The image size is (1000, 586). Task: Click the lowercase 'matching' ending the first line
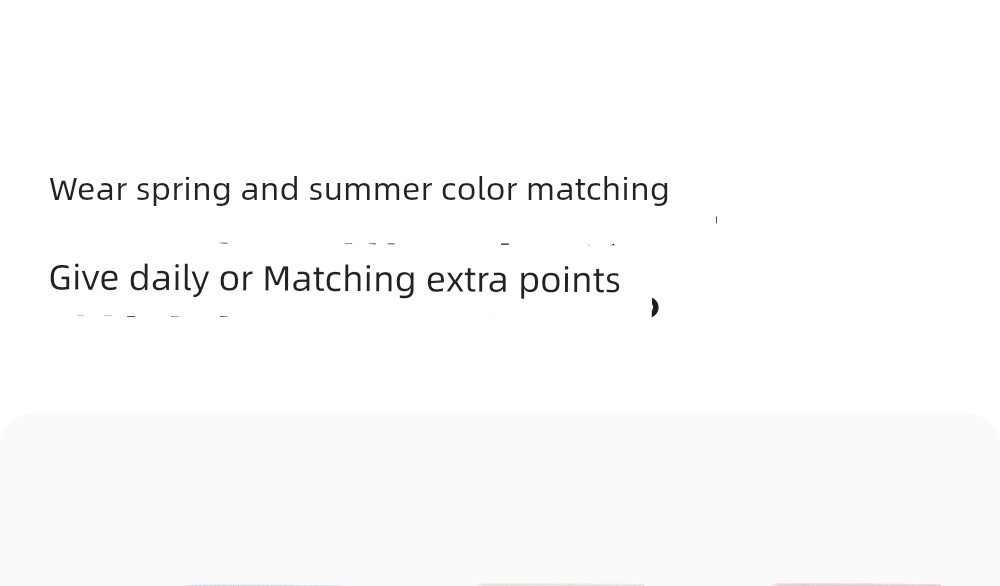[598, 191]
